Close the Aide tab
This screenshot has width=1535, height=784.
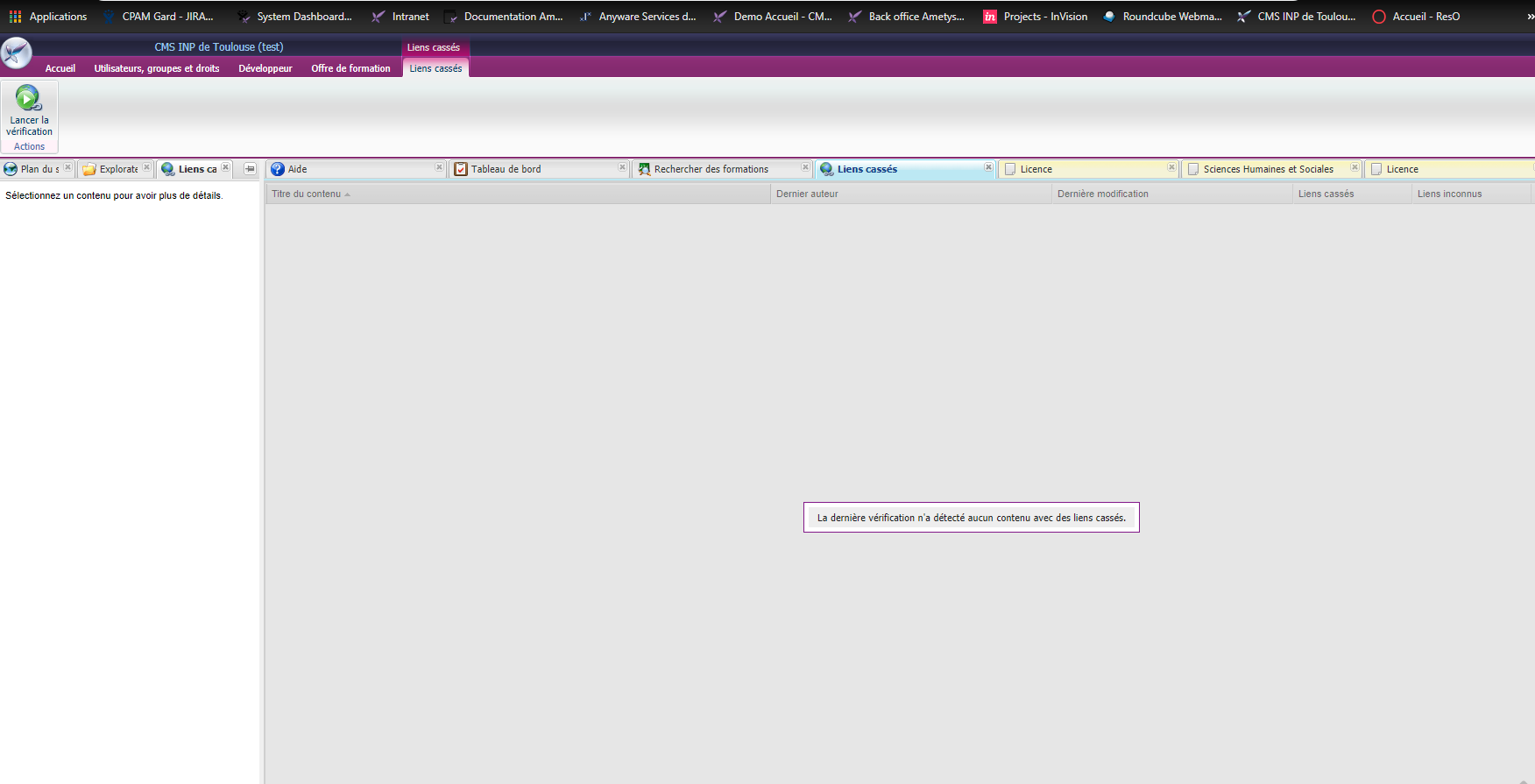(439, 168)
